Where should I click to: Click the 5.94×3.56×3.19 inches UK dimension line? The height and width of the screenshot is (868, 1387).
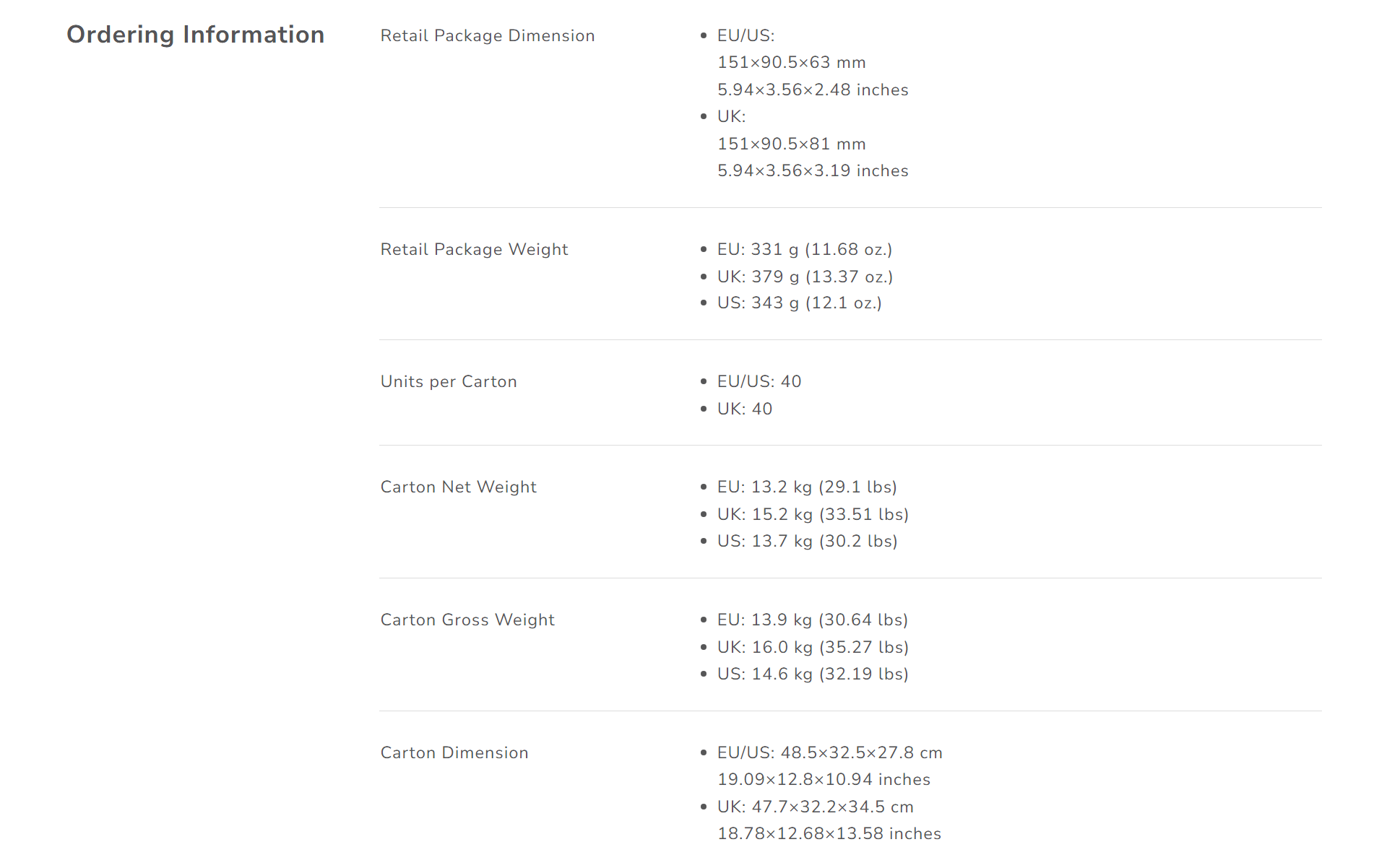[x=813, y=170]
